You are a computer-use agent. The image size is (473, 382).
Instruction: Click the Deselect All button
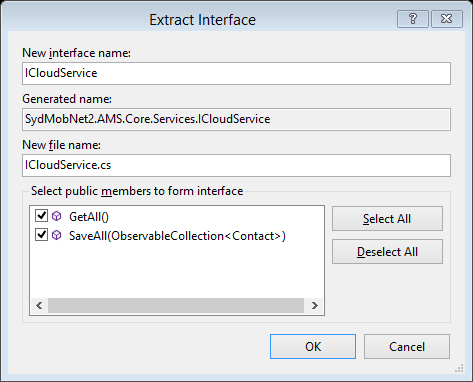tap(387, 252)
